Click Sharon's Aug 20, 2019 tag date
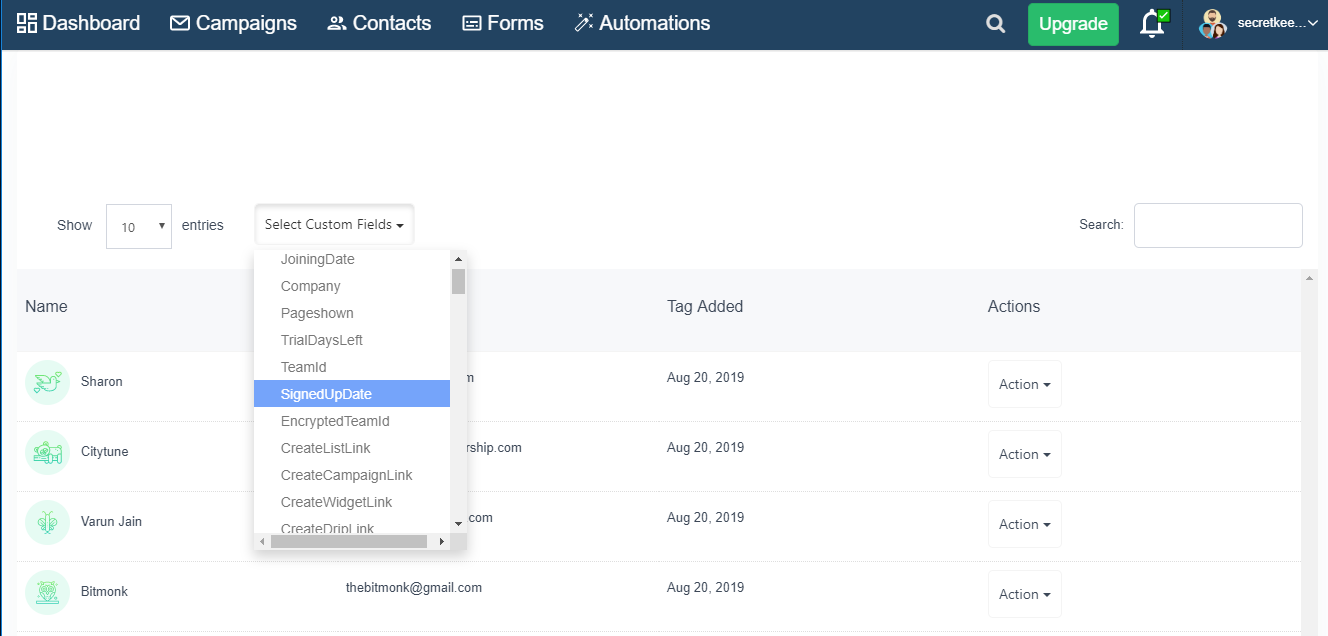This screenshot has height=636, width=1328. click(705, 378)
